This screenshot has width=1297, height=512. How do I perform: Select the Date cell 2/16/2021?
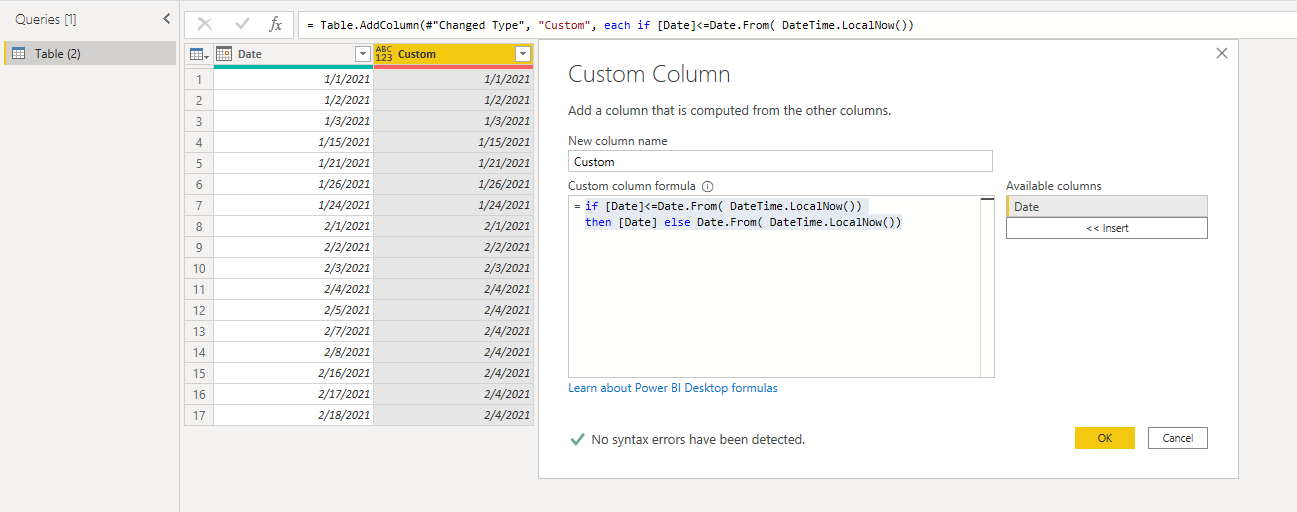(x=293, y=373)
